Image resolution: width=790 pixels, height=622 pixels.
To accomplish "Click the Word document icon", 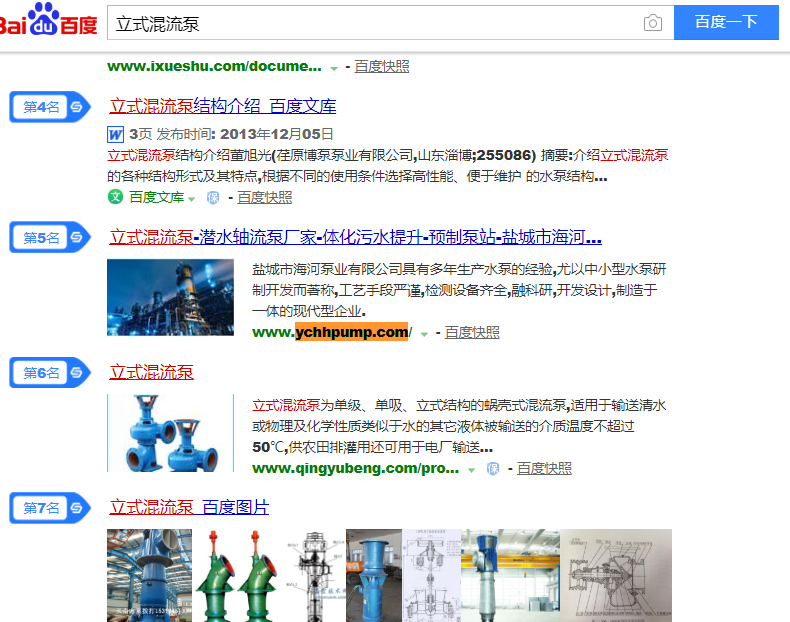I will [115, 134].
